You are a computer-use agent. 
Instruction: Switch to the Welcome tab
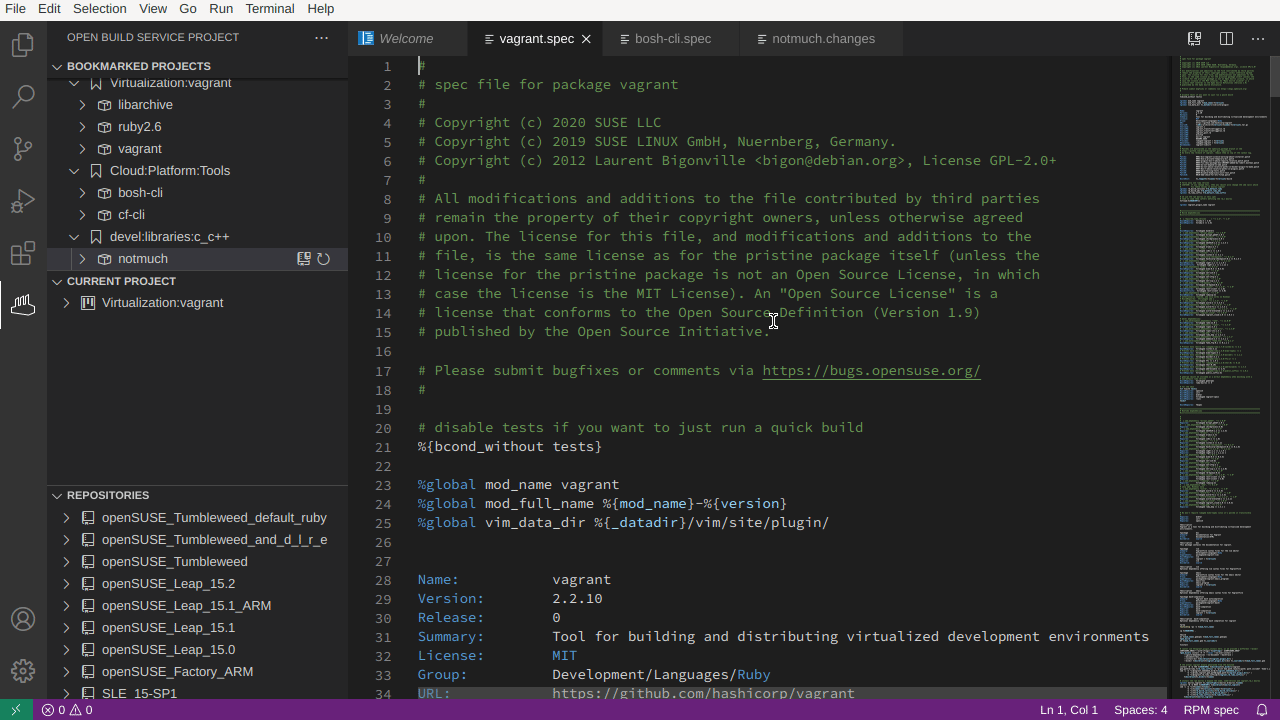coord(407,39)
